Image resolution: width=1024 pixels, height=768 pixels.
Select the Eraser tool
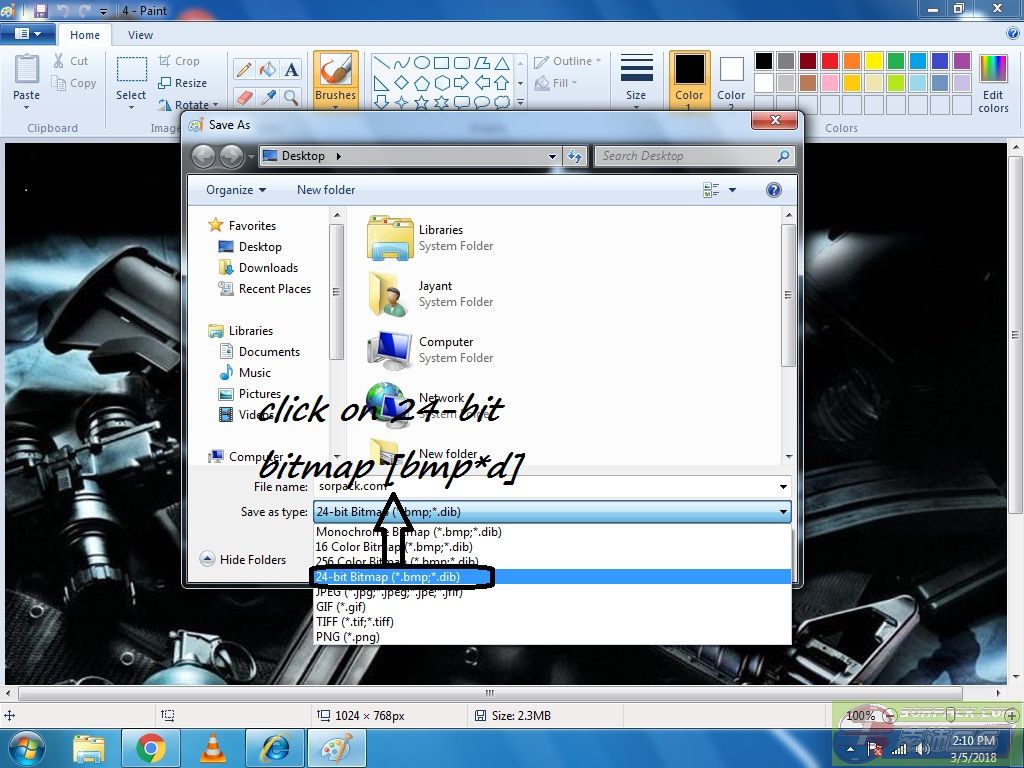[243, 97]
